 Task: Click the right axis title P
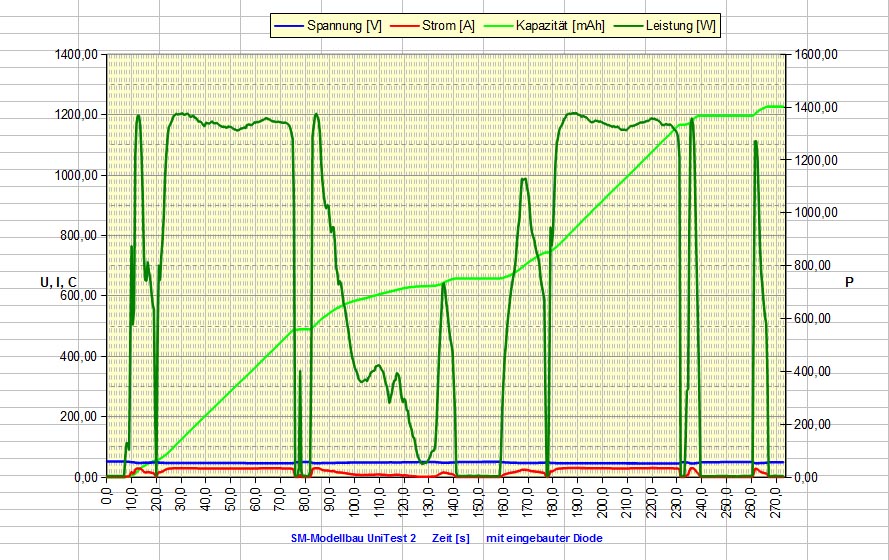(x=849, y=283)
